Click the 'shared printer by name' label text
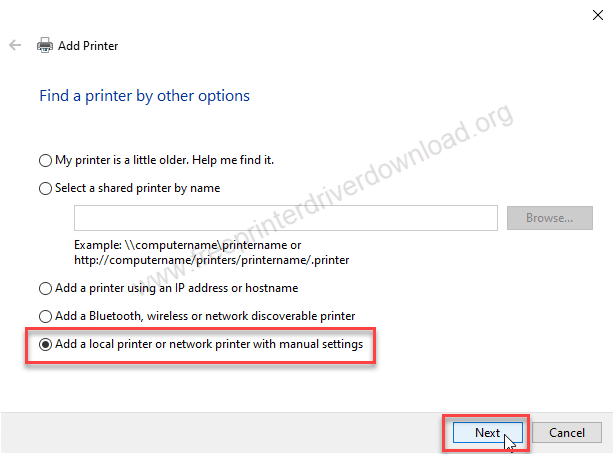Viewport: 614px width, 454px height. click(159, 188)
